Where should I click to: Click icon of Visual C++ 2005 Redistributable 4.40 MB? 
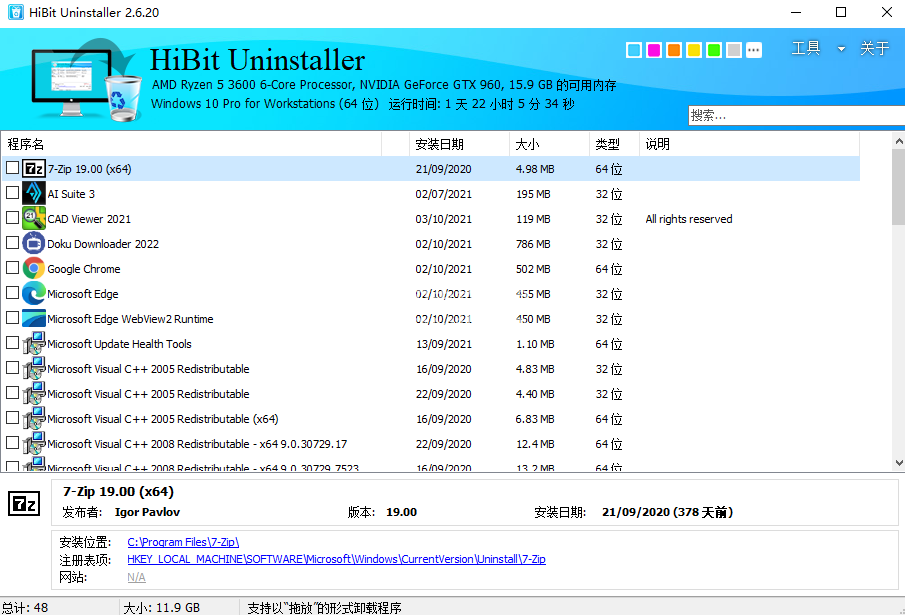click(x=33, y=393)
